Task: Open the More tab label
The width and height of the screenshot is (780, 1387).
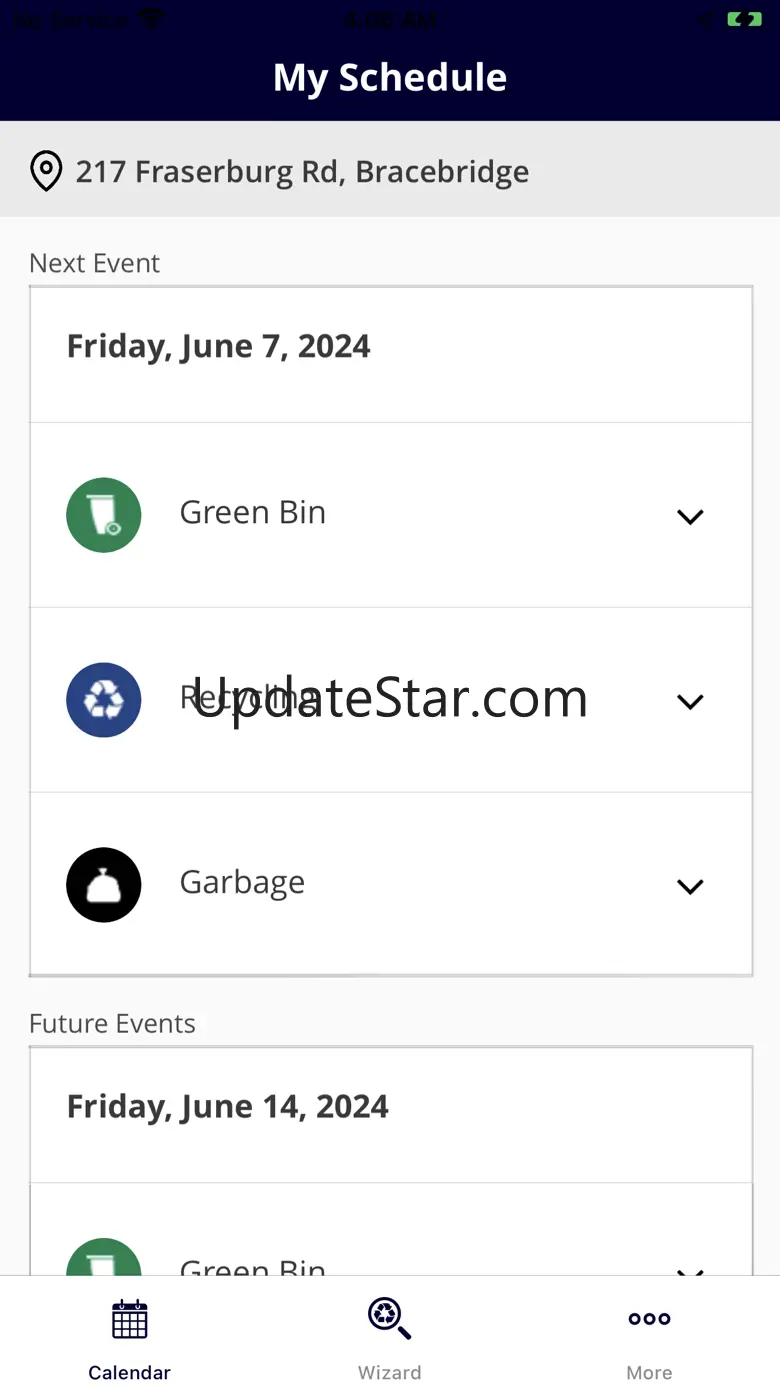Action: click(x=649, y=1372)
